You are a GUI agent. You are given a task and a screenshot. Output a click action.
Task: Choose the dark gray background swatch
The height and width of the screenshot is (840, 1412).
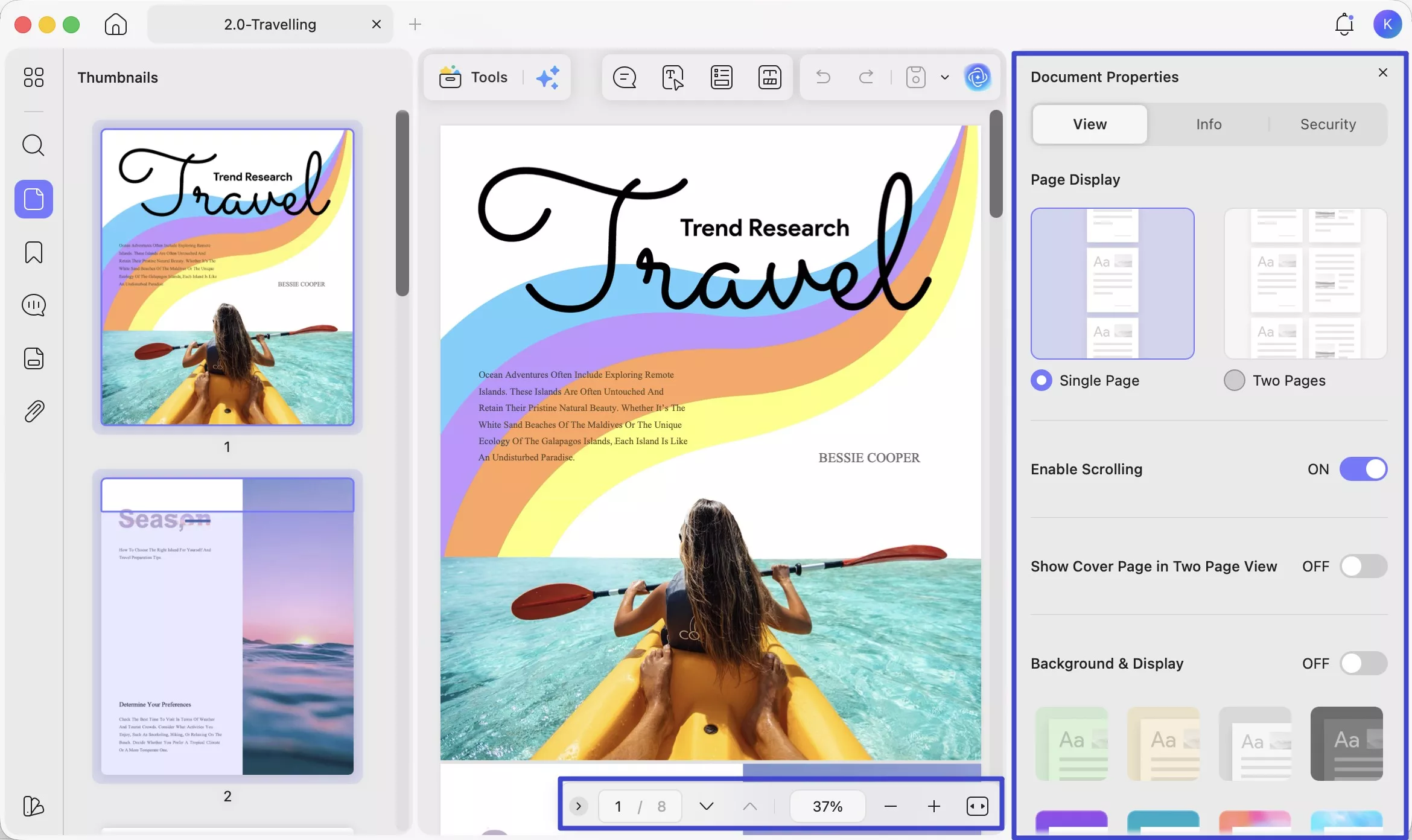[1346, 743]
